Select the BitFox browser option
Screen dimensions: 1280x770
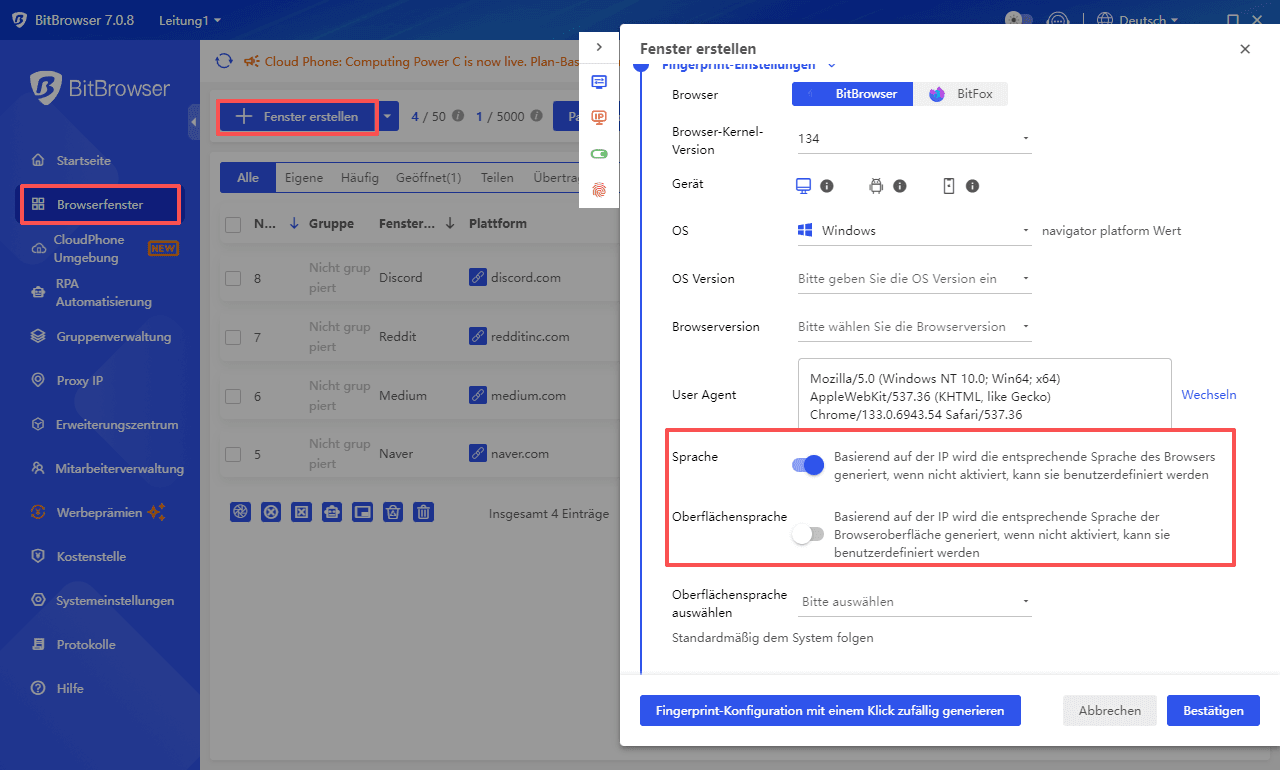point(961,93)
